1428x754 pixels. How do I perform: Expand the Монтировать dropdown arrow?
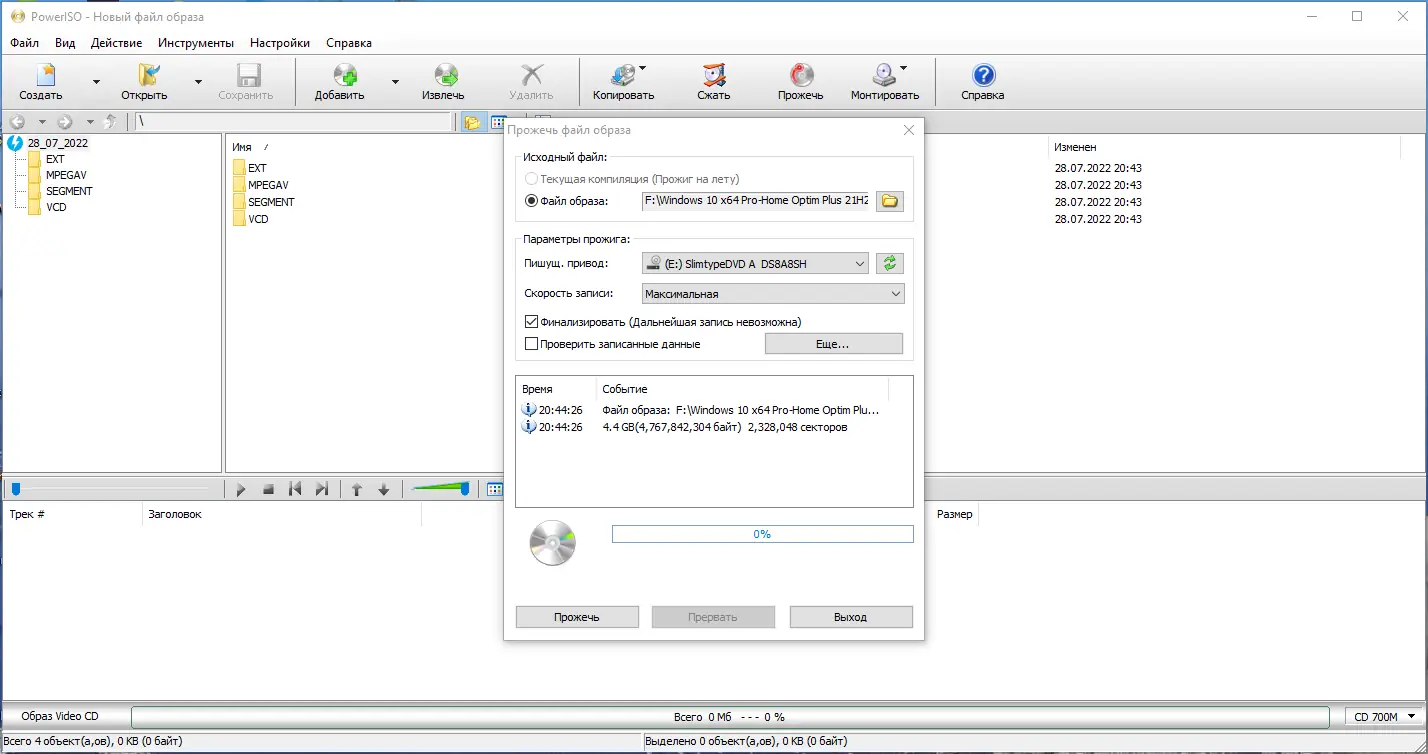point(903,69)
